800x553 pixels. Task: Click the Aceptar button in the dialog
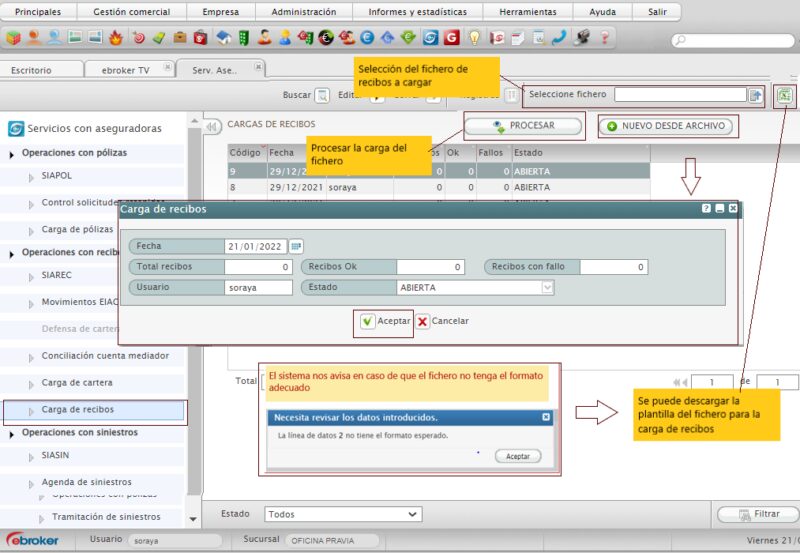(381, 321)
